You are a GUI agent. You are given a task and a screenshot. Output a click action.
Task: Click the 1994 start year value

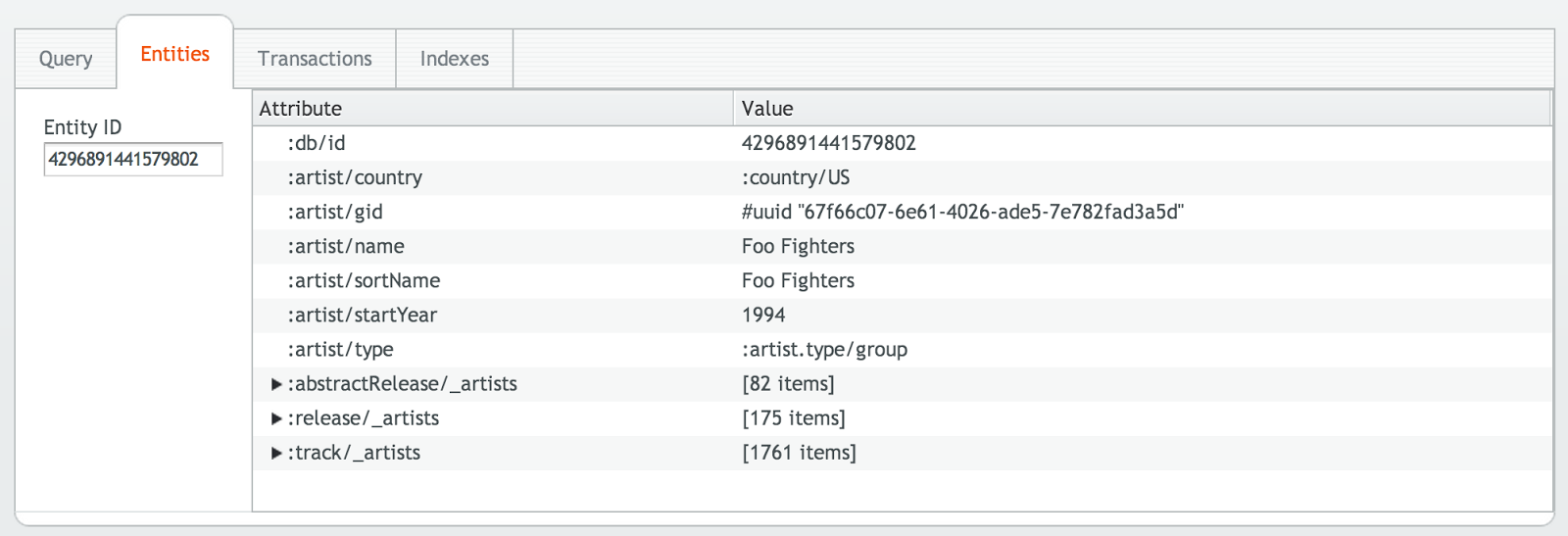click(763, 315)
